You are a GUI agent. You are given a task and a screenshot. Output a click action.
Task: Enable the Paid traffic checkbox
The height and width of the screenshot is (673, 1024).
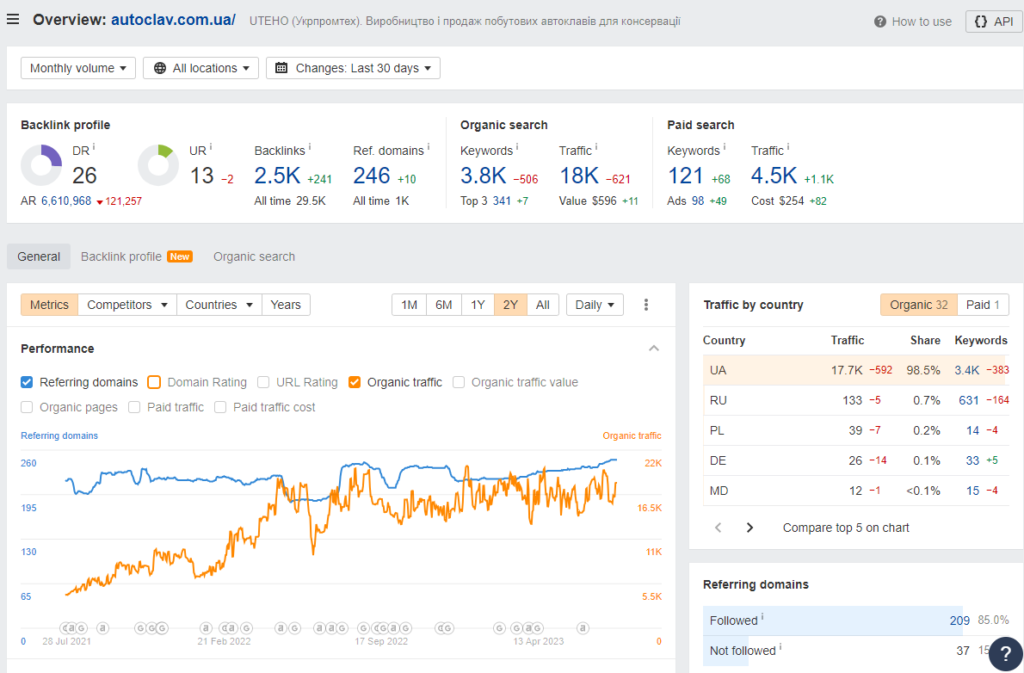click(x=134, y=407)
